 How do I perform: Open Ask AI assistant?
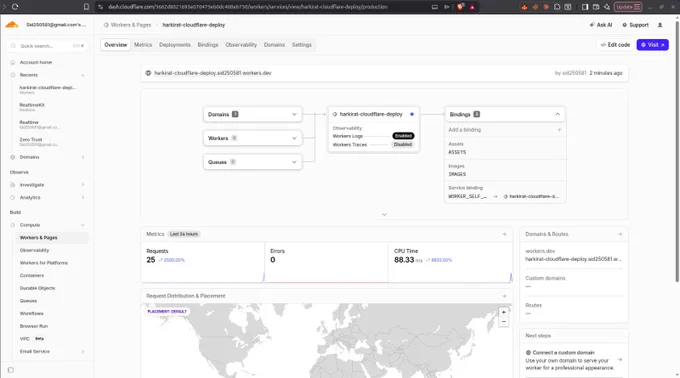(601, 25)
